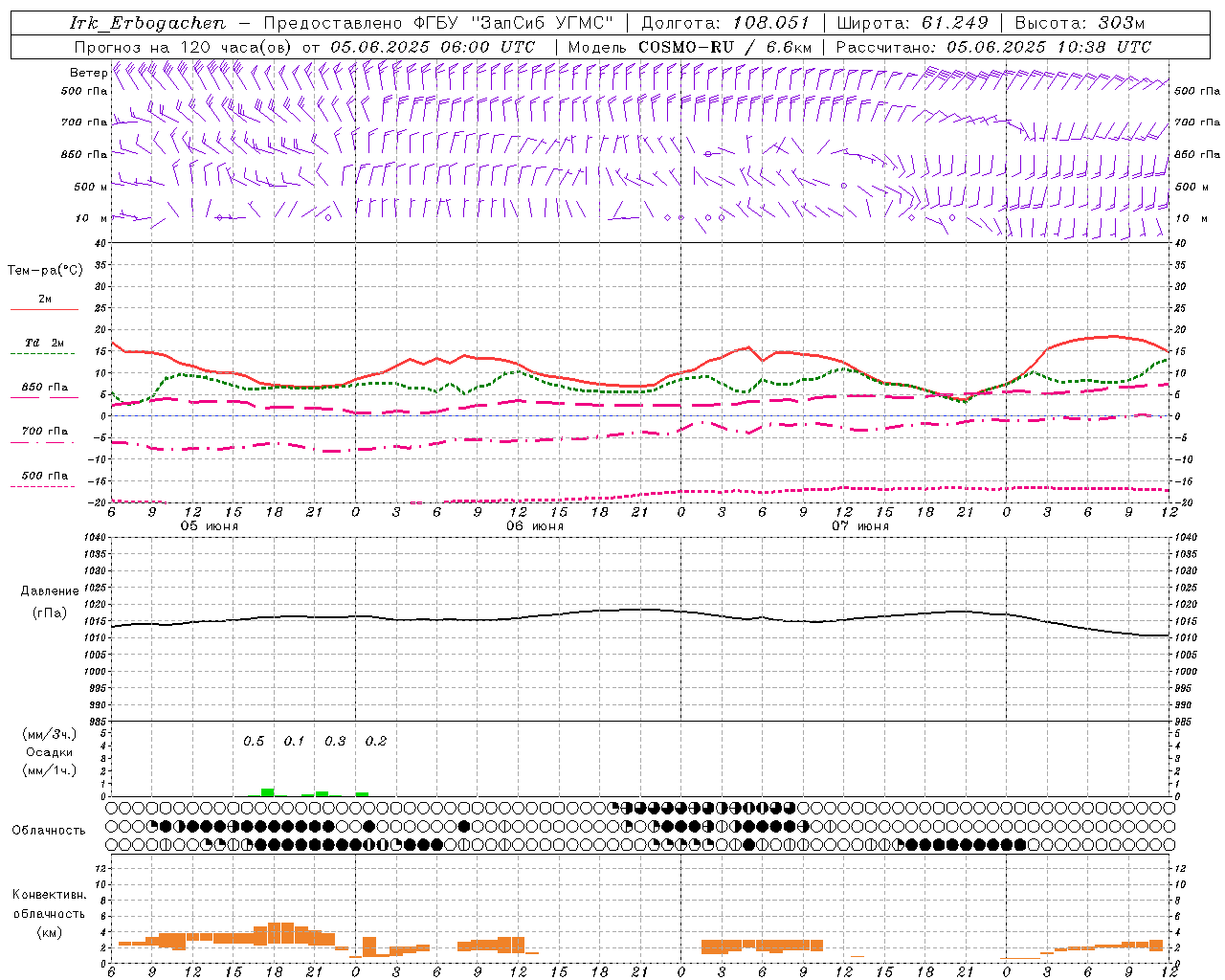Image resolution: width=1225 pixels, height=980 pixels.
Task: Click the '06 июня' date label
Action: coord(535,526)
